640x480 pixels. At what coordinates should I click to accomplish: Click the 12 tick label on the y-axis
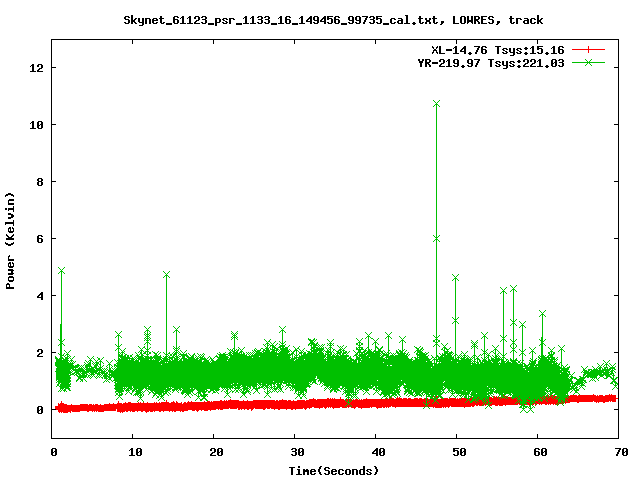point(37,67)
